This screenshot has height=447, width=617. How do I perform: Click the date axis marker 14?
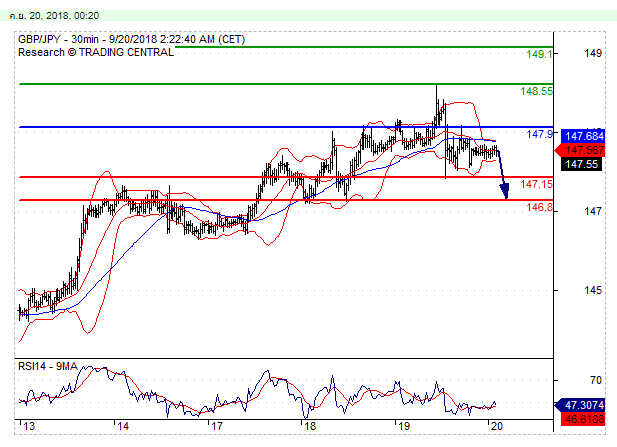point(123,426)
